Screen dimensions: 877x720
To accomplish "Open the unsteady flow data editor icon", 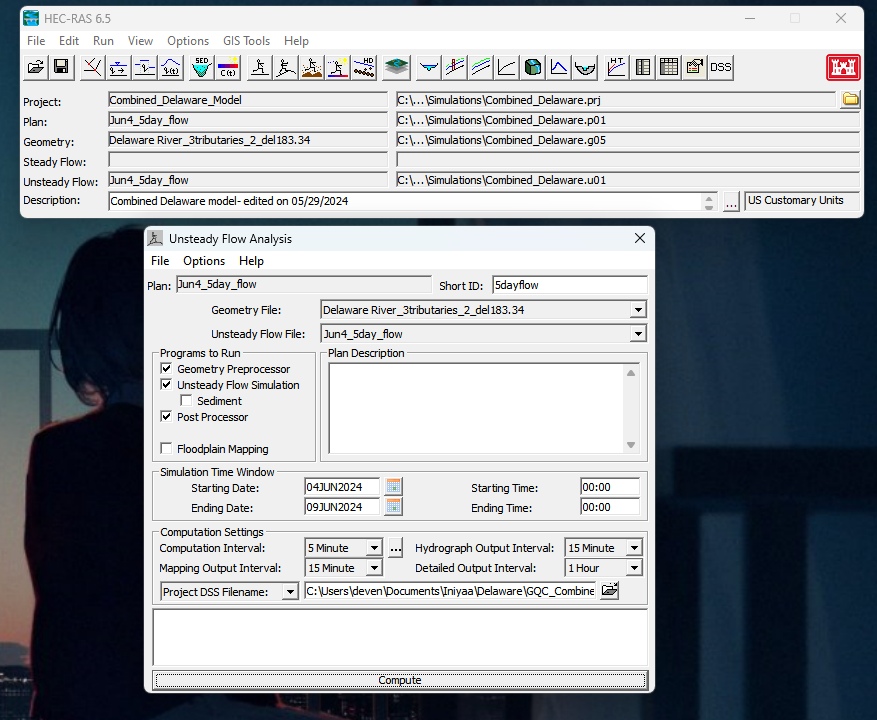I will 170,68.
